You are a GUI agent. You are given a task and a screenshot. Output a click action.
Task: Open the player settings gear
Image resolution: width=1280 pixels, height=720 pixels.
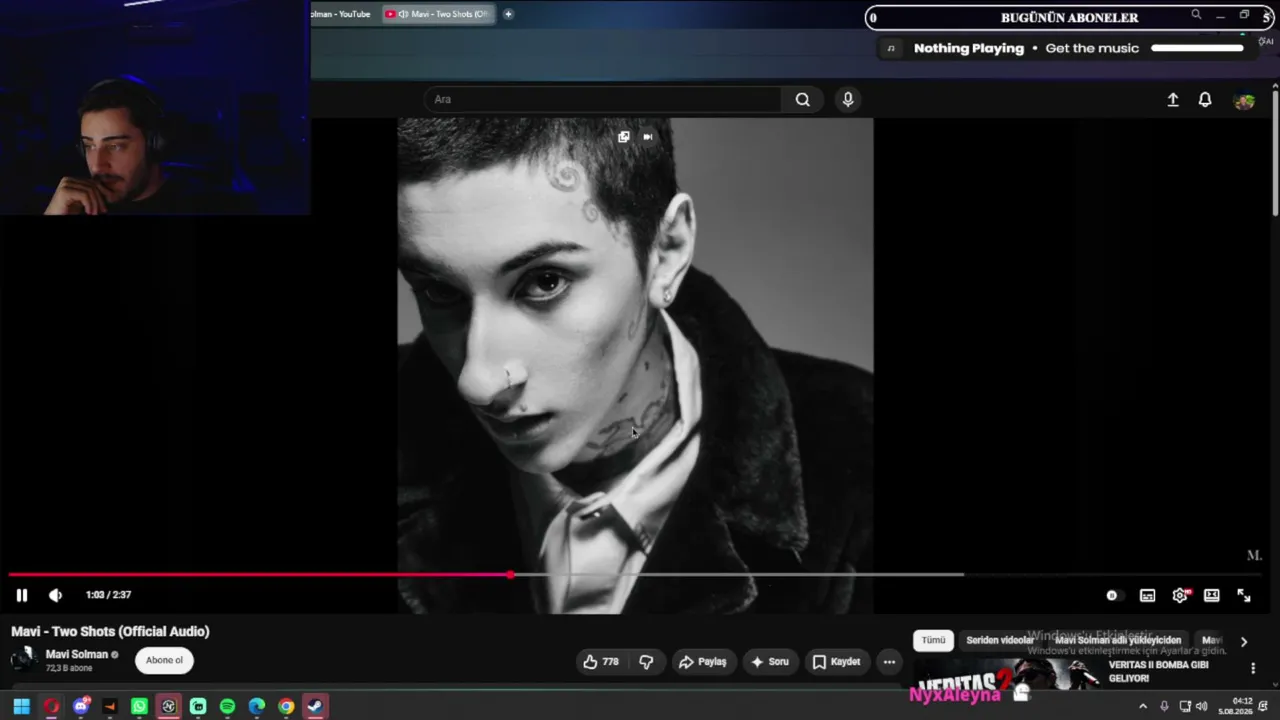1180,595
